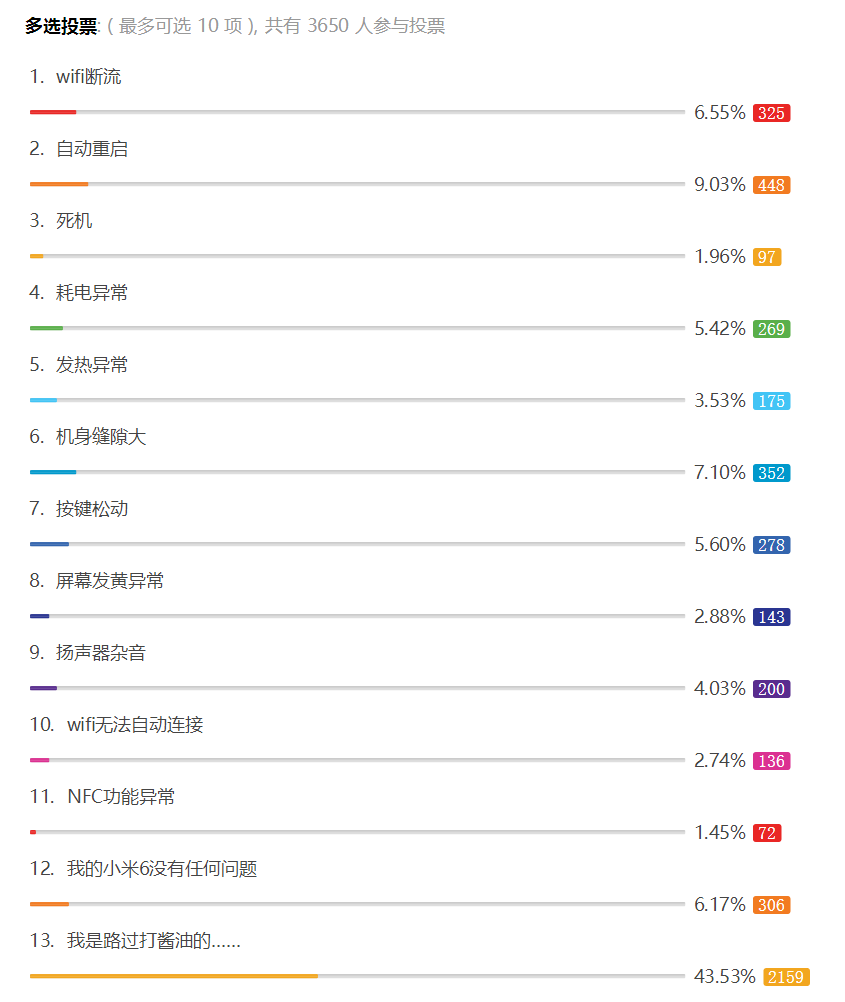Click the purple 200 vote badge
Viewport: 845px width, 1002px height.
(x=771, y=689)
